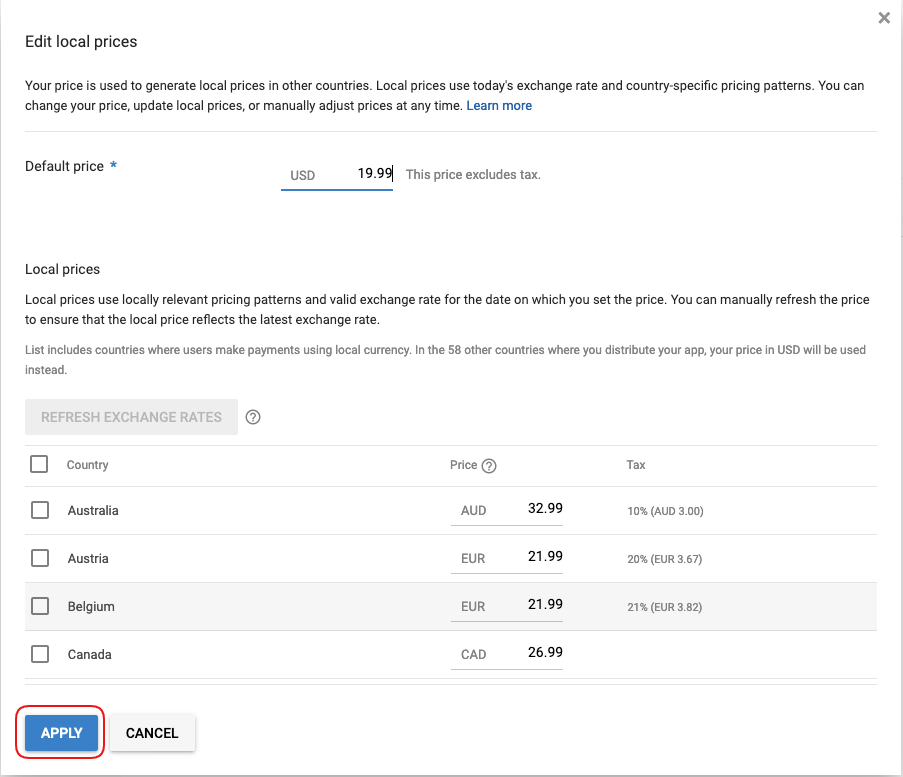
Task: Check the Australia checkbox
Action: point(40,510)
